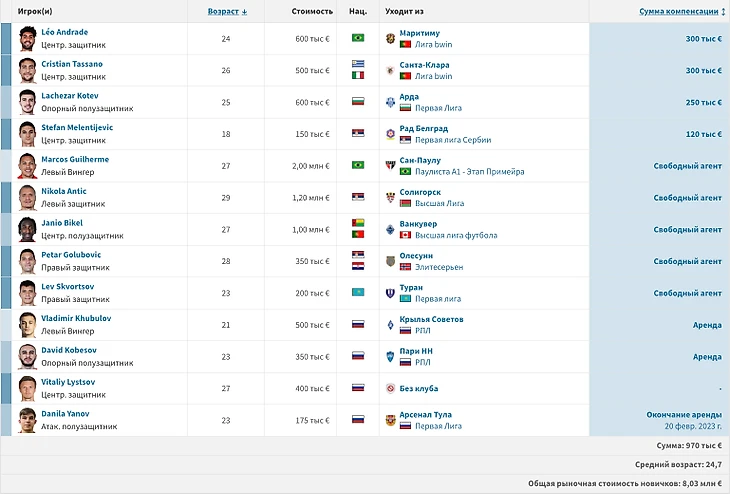Open the Сан-Паулу club page

pyautogui.click(x=420, y=160)
